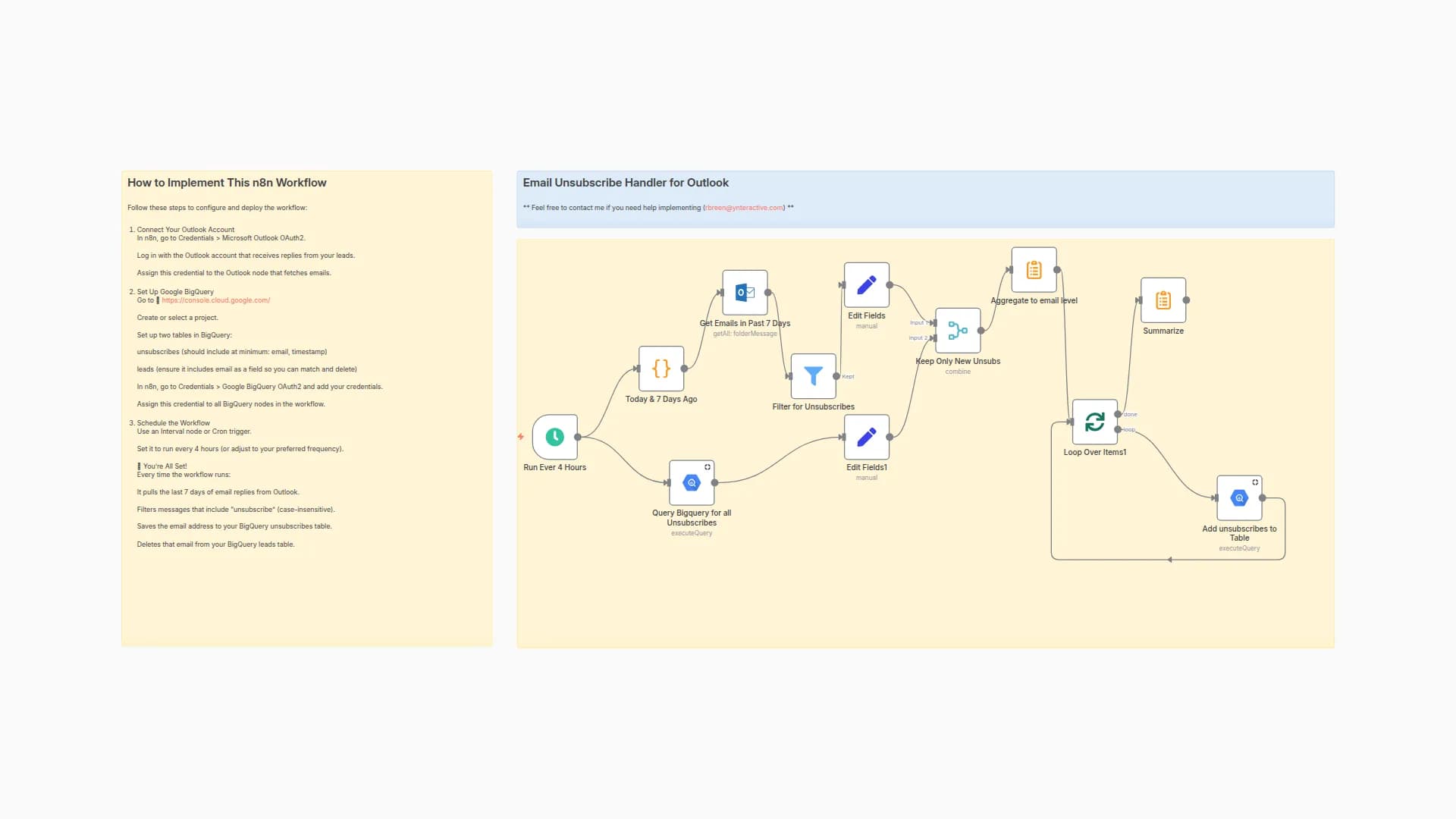Viewport: 1456px width, 819px height.
Task: Click the lightning trigger icon beside schedule node
Action: pos(521,437)
